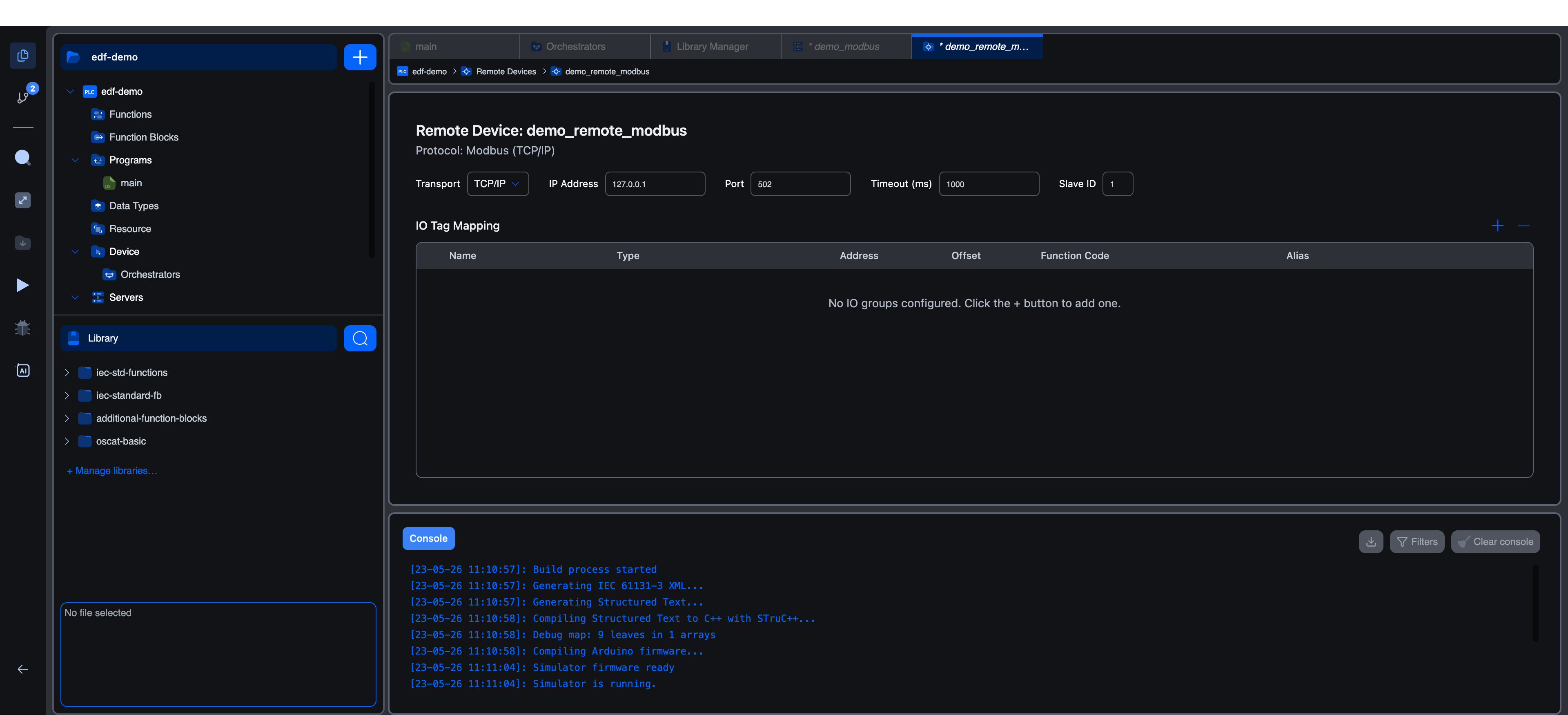Click the Functions folder icon
This screenshot has height=715, width=1568.
coord(98,114)
